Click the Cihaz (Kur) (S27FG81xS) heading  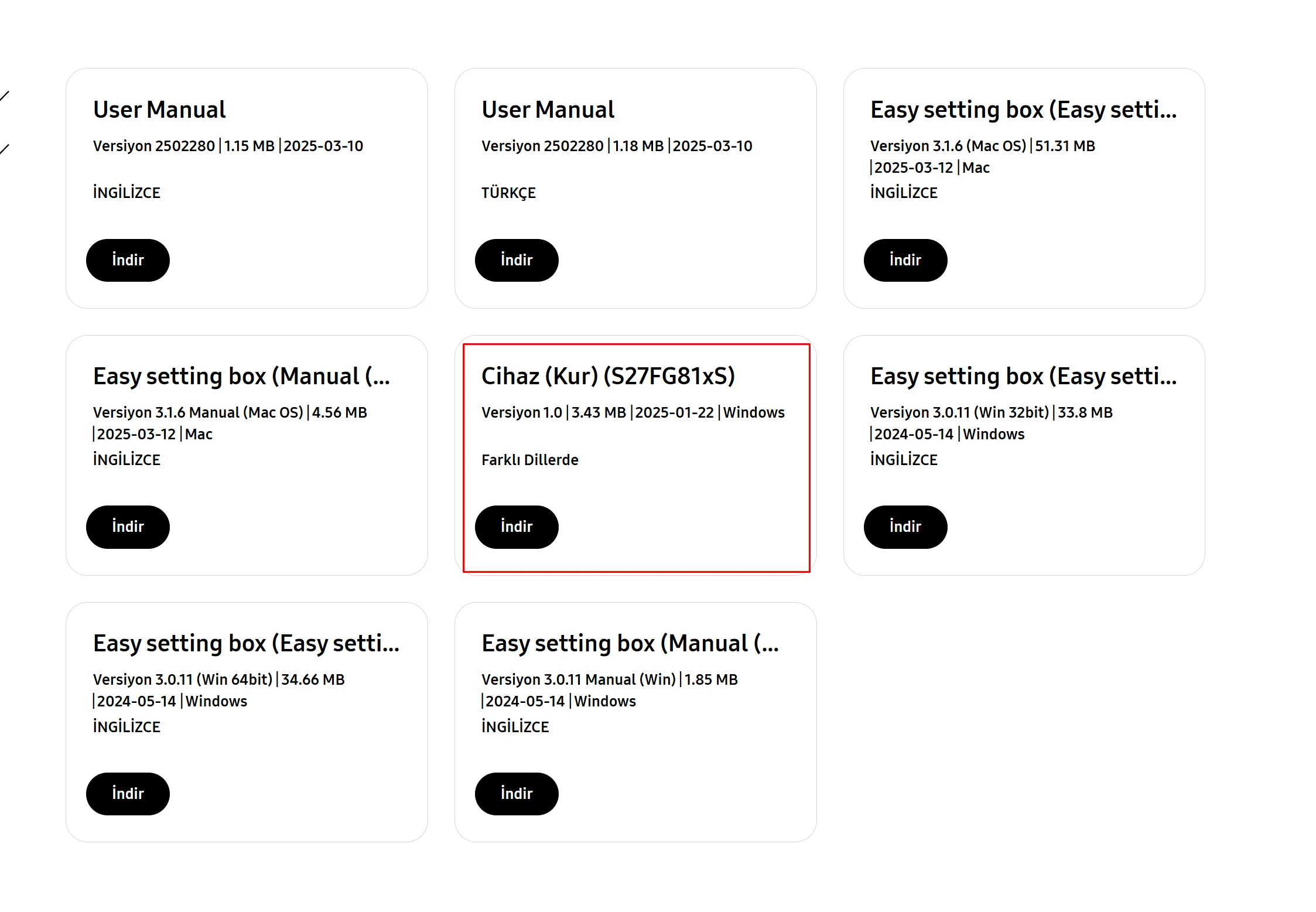click(x=608, y=376)
